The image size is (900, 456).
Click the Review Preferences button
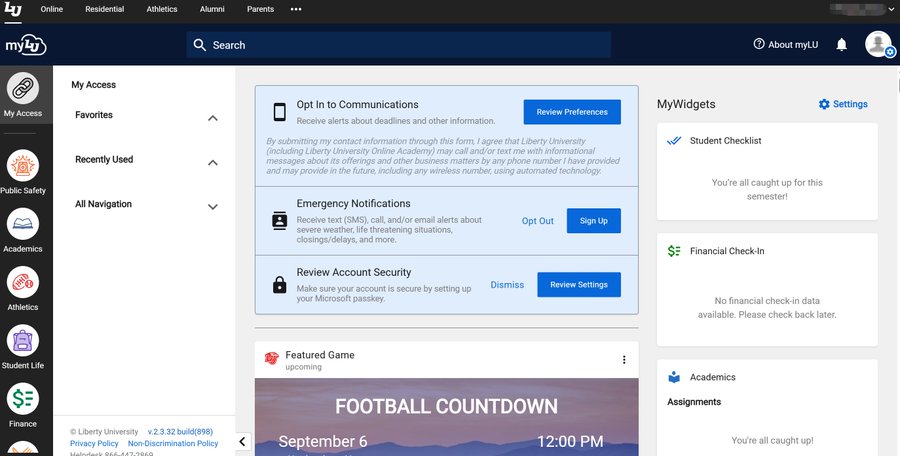[x=572, y=112]
